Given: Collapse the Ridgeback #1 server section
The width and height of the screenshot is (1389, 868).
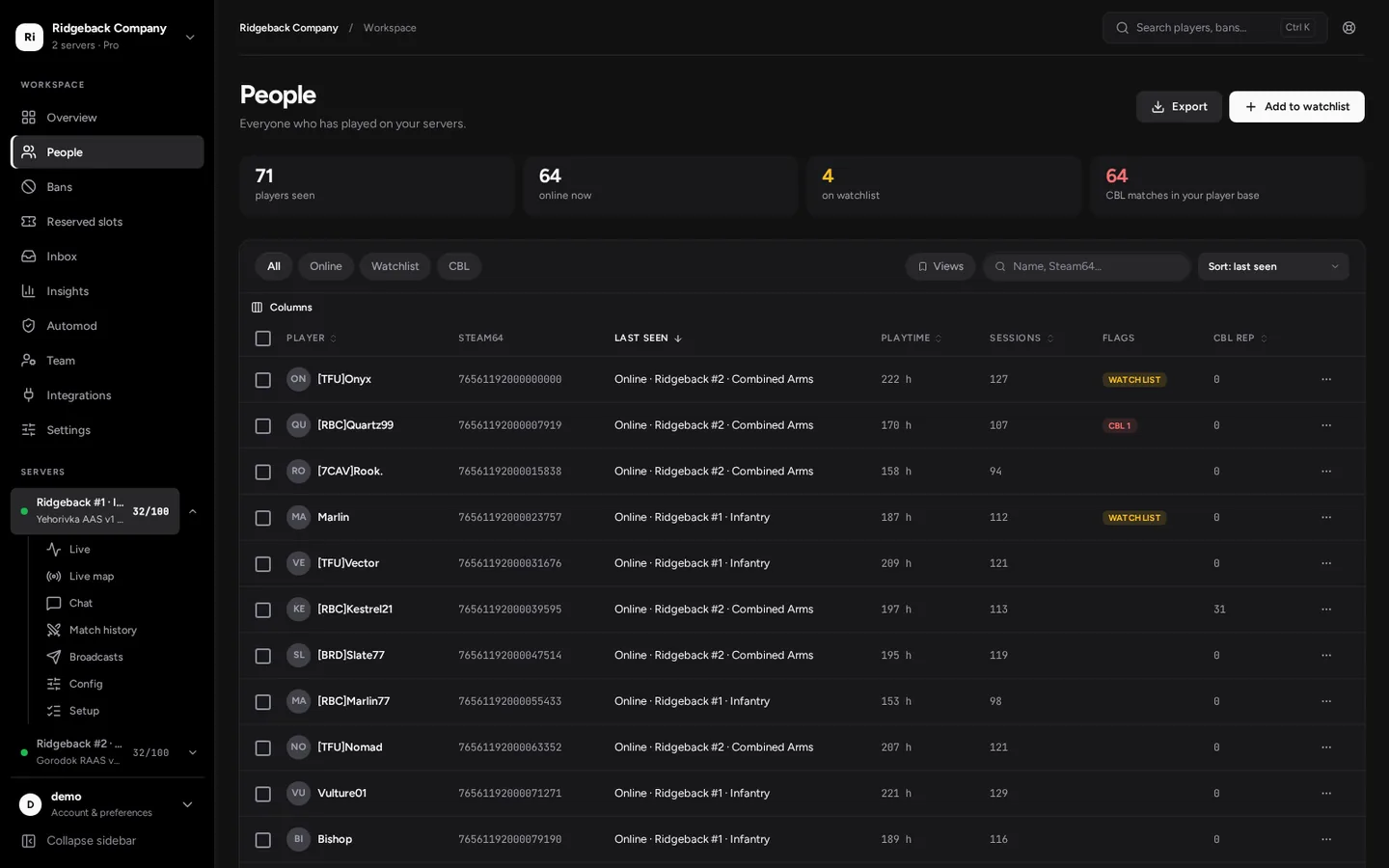Looking at the screenshot, I should [192, 511].
